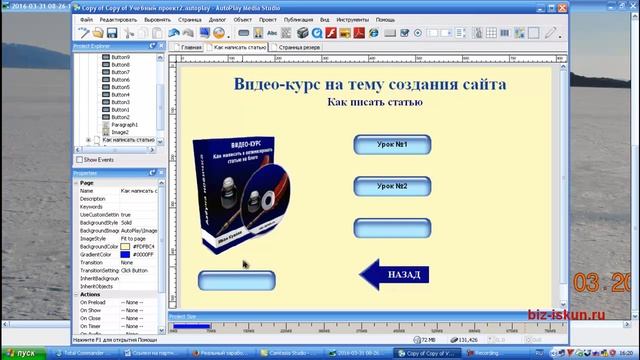
Task: Click the pencil tool icon in toolbar
Action: point(551,33)
